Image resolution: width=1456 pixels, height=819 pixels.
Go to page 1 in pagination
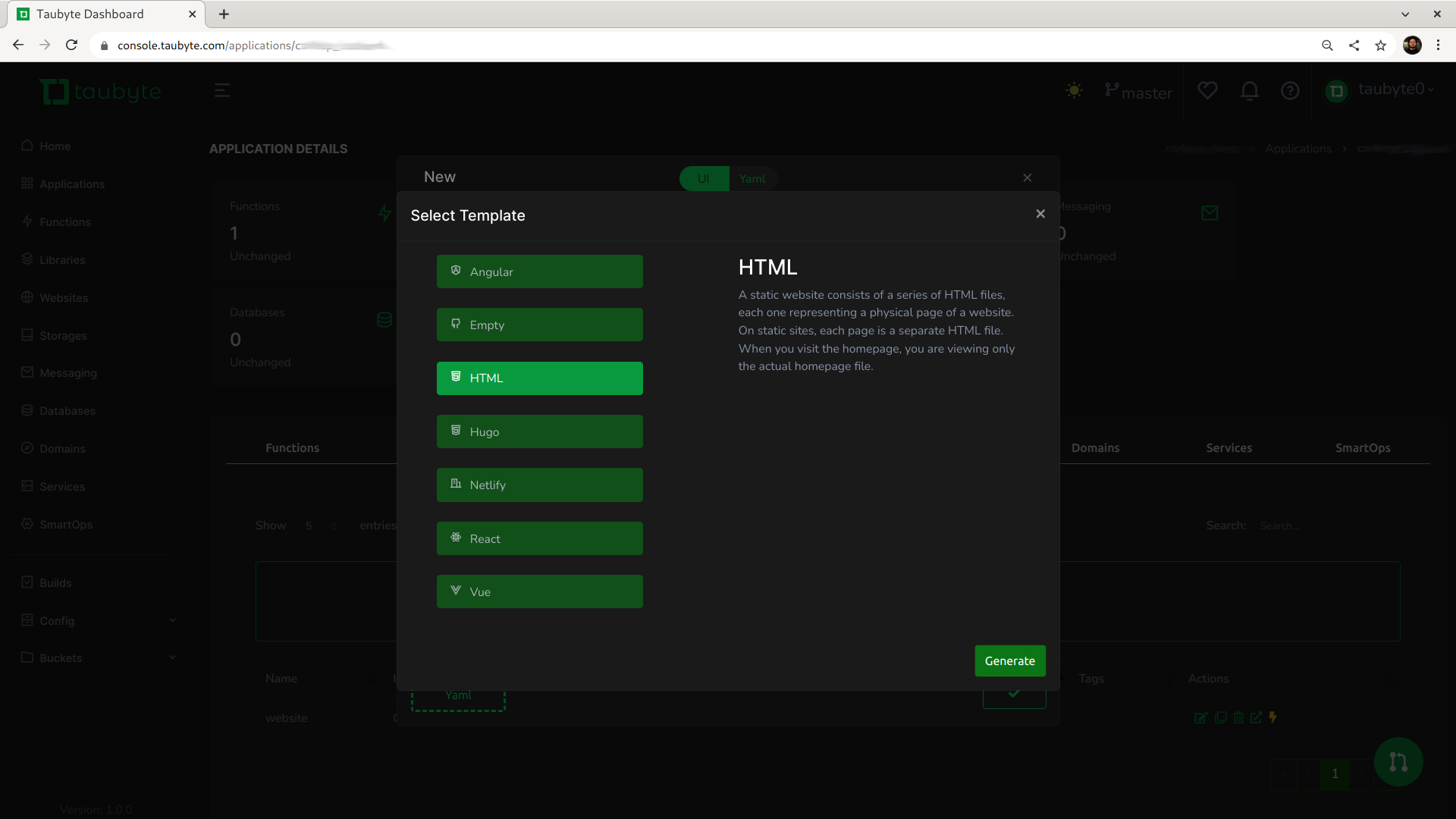point(1335,773)
